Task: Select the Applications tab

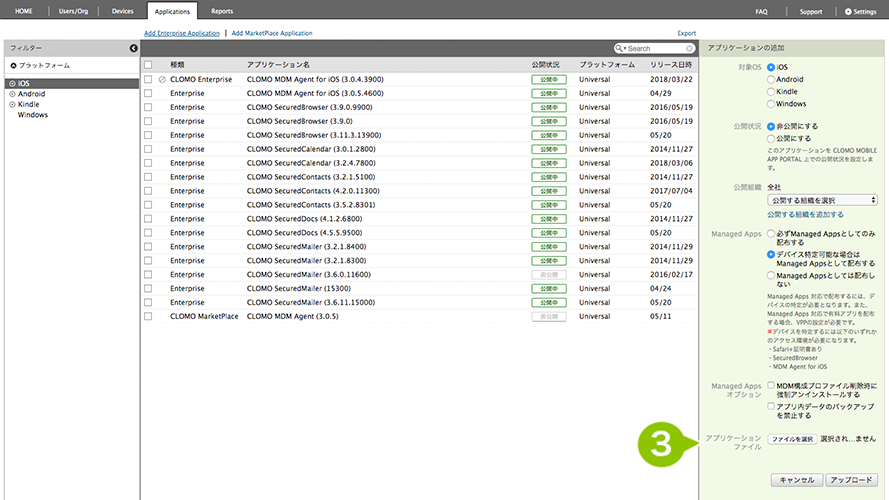Action: (x=172, y=11)
